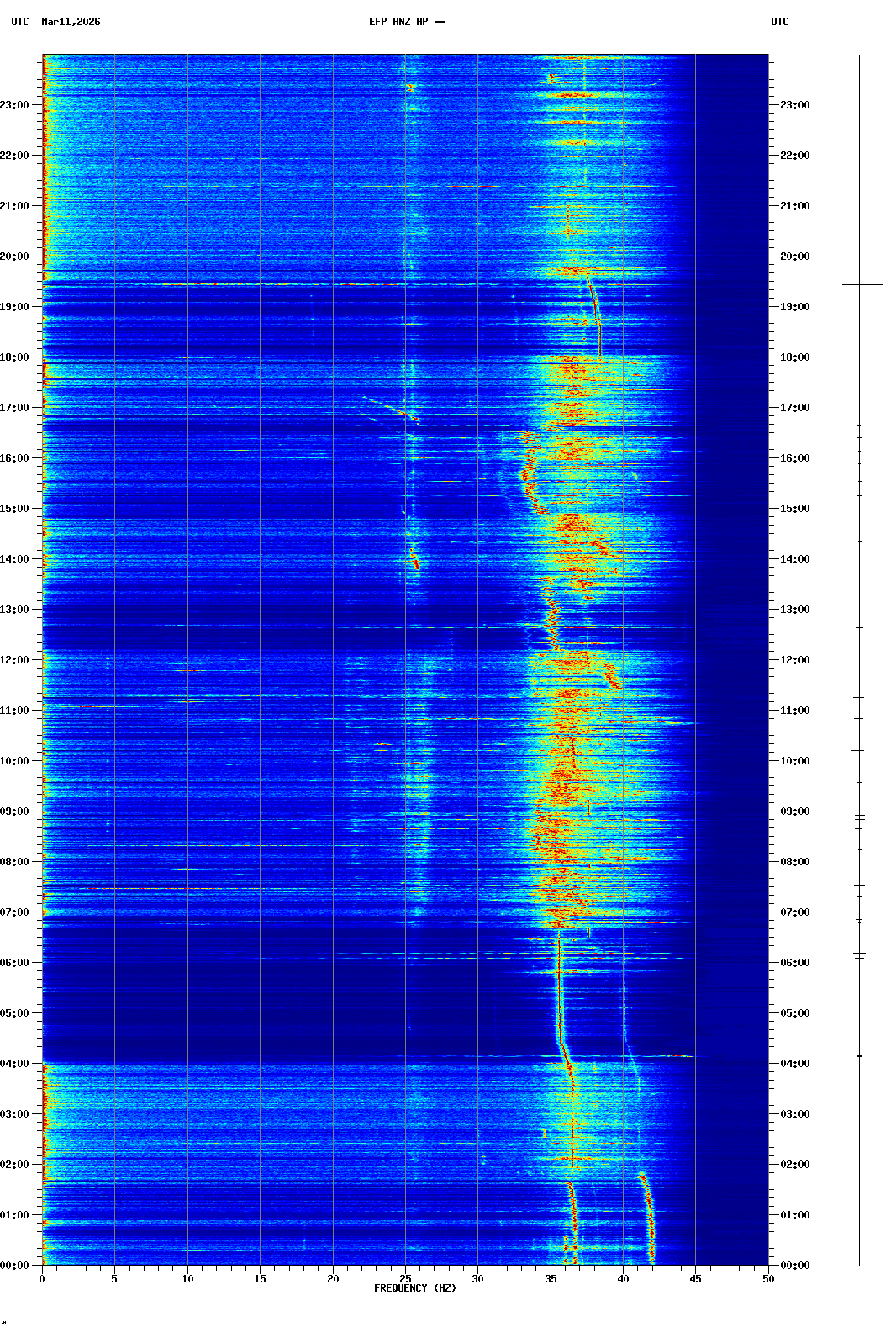Click the 23:00 label on left time axis

pos(14,105)
